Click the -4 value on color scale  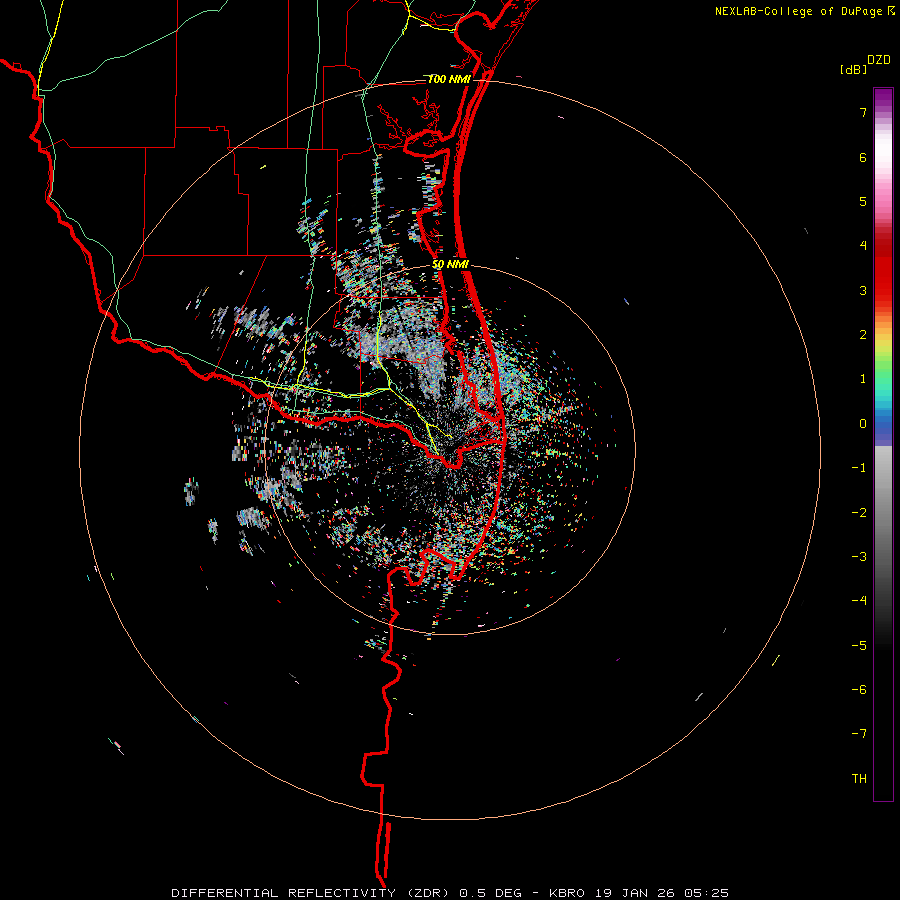(x=859, y=601)
